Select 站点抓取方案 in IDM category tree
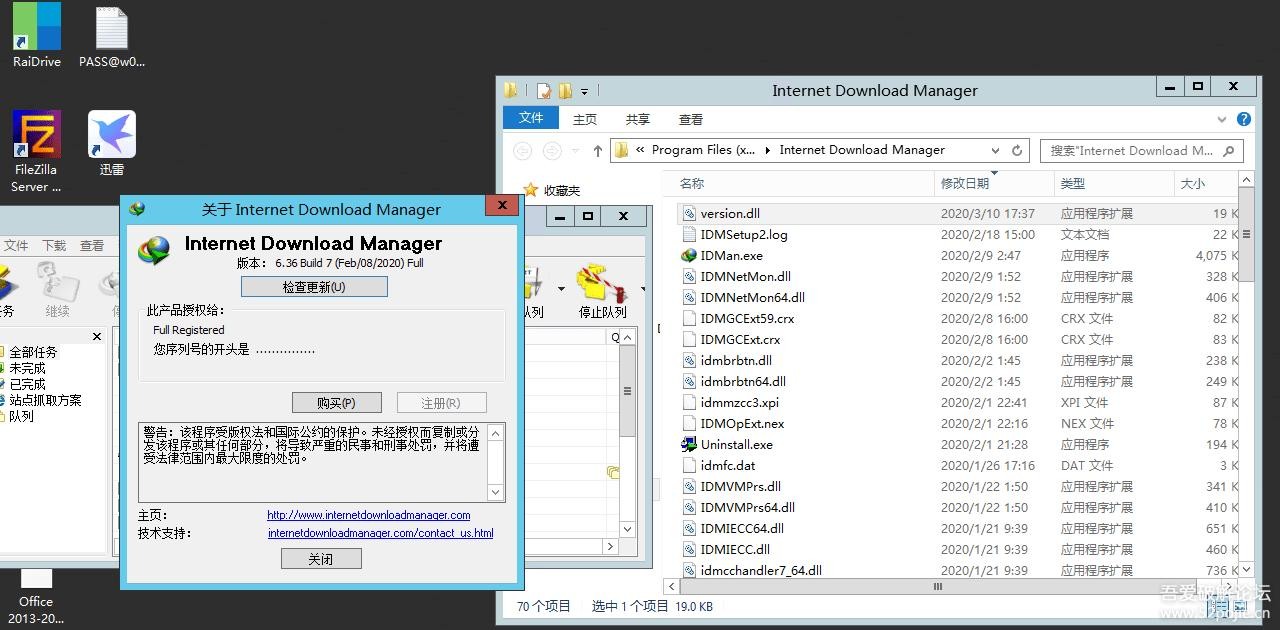 pyautogui.click(x=45, y=400)
